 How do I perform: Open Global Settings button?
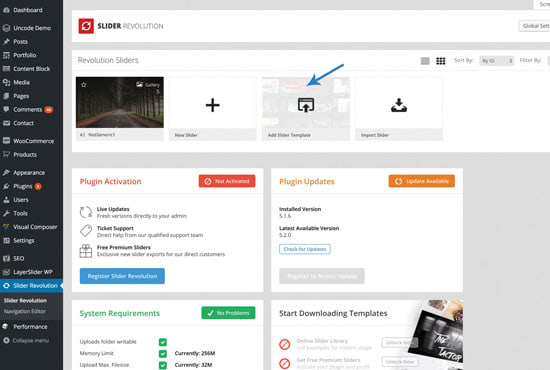click(x=535, y=26)
